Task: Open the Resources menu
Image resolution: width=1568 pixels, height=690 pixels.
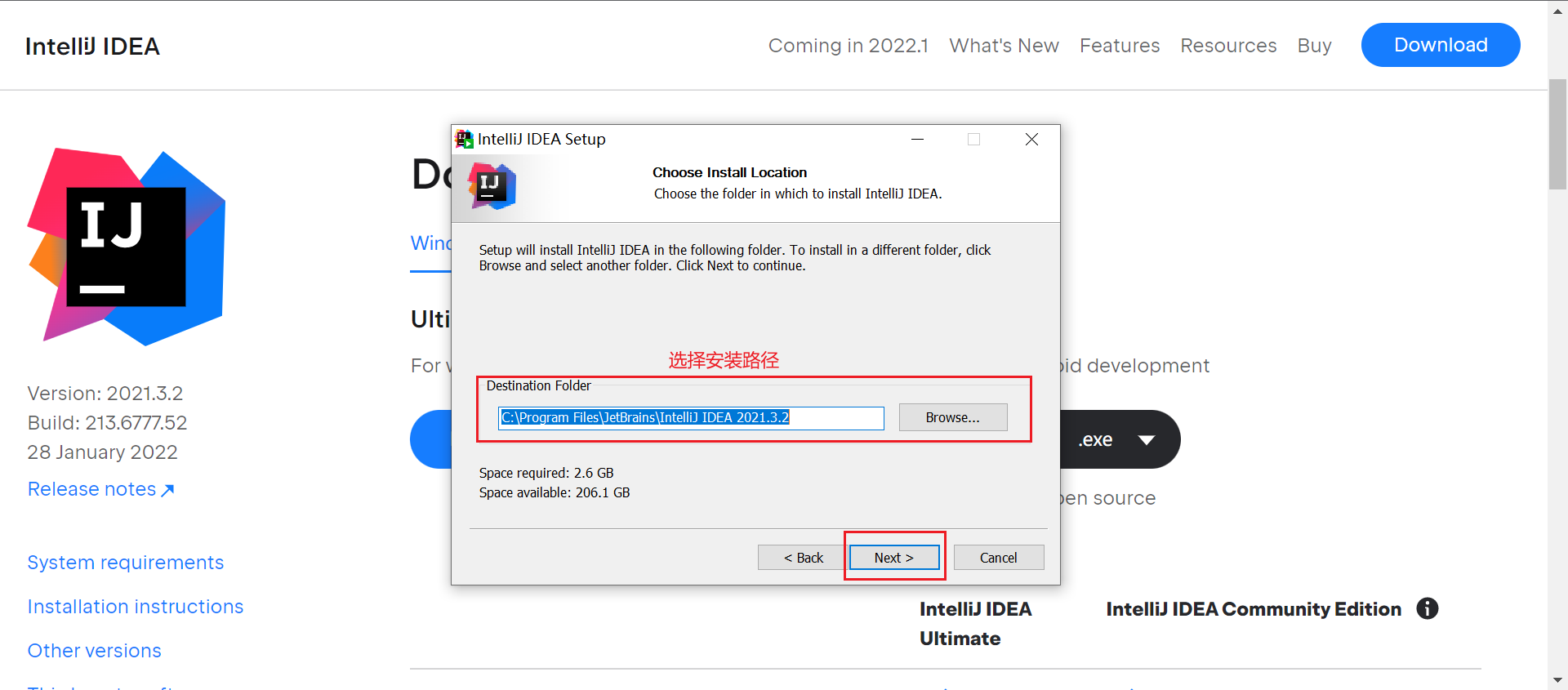Action: click(x=1228, y=46)
